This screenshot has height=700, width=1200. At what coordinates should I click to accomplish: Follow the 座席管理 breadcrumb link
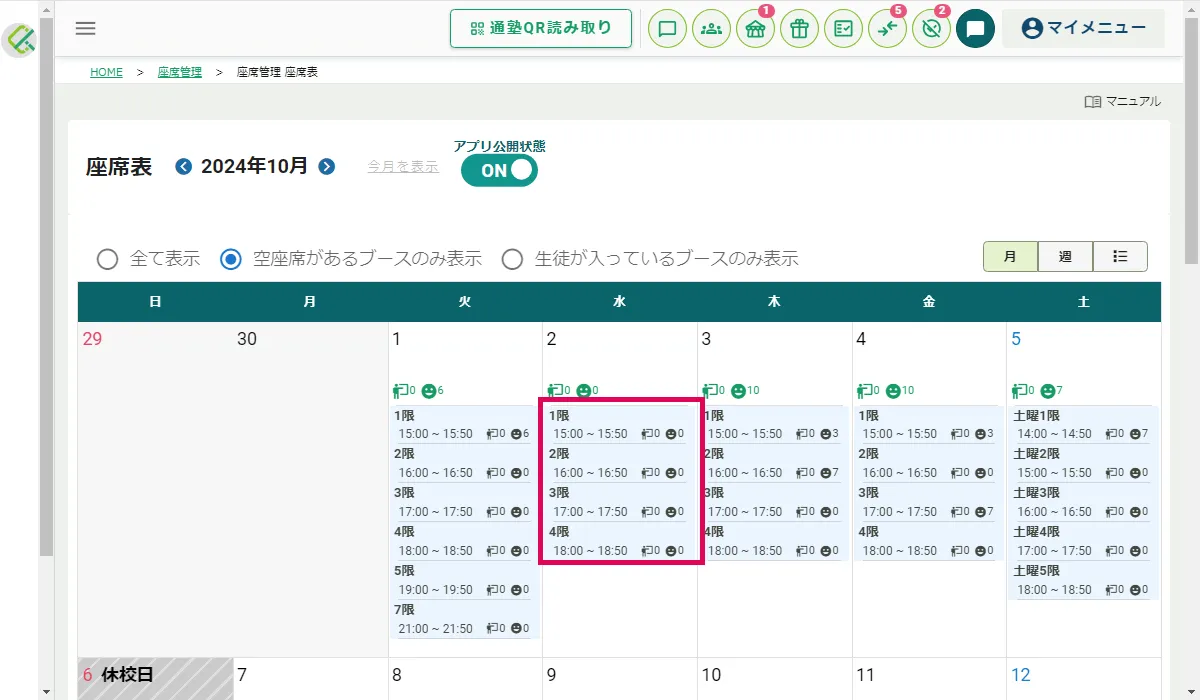click(x=180, y=72)
